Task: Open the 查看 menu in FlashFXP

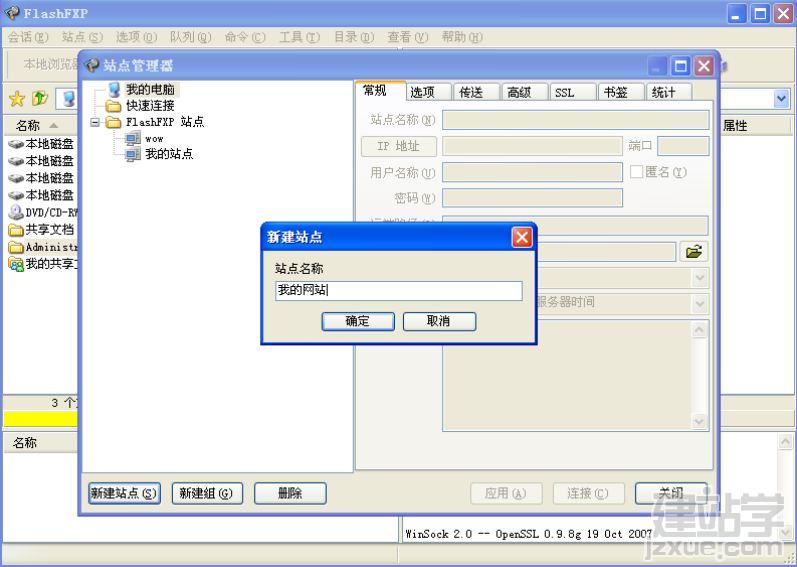Action: pyautogui.click(x=408, y=37)
